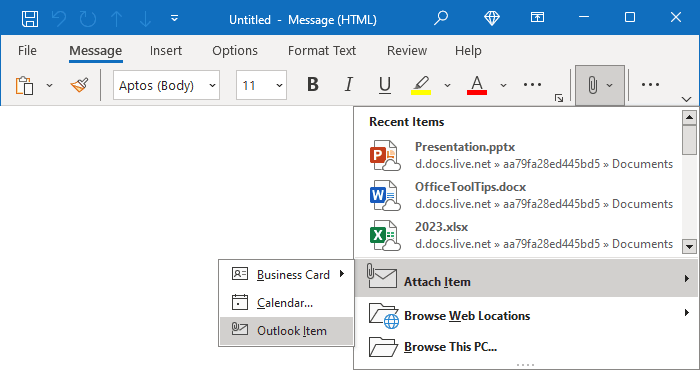The width and height of the screenshot is (700, 370).
Task: Apply yellow text highlight color
Action: tap(421, 85)
